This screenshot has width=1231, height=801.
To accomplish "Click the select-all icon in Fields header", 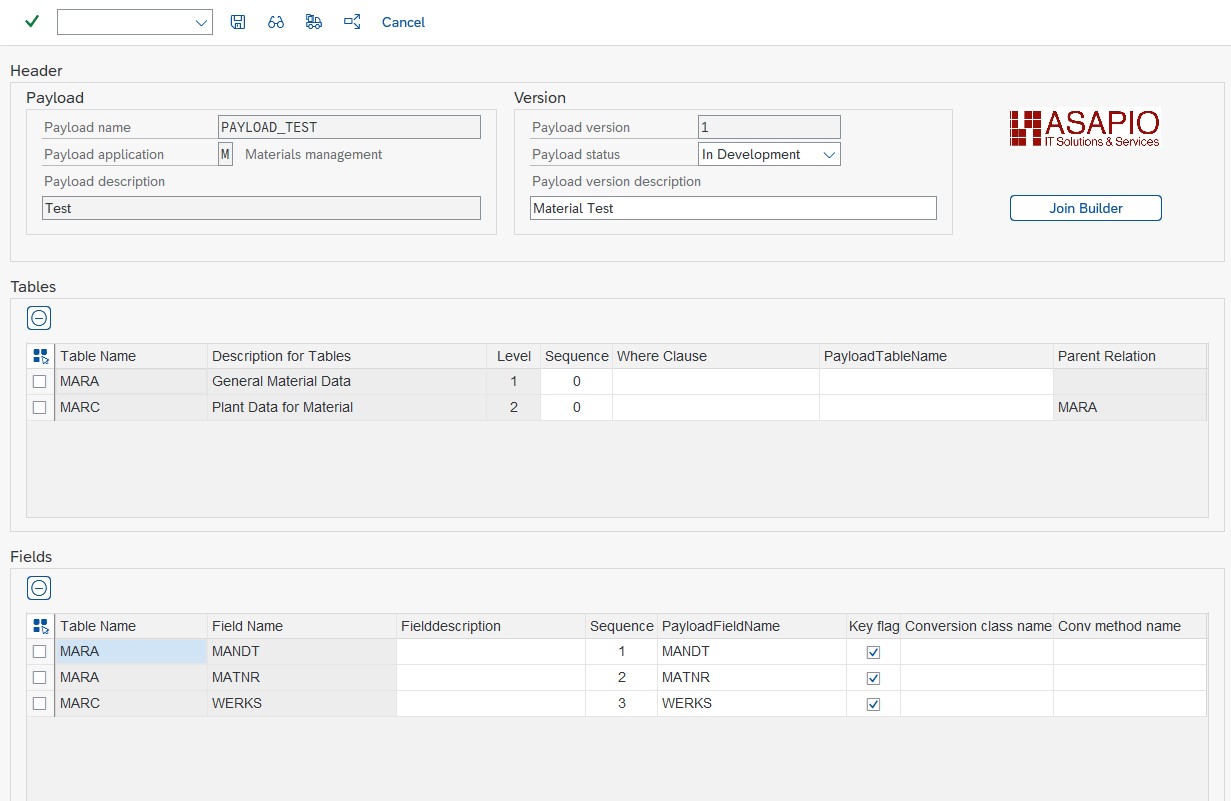I will [x=39, y=625].
